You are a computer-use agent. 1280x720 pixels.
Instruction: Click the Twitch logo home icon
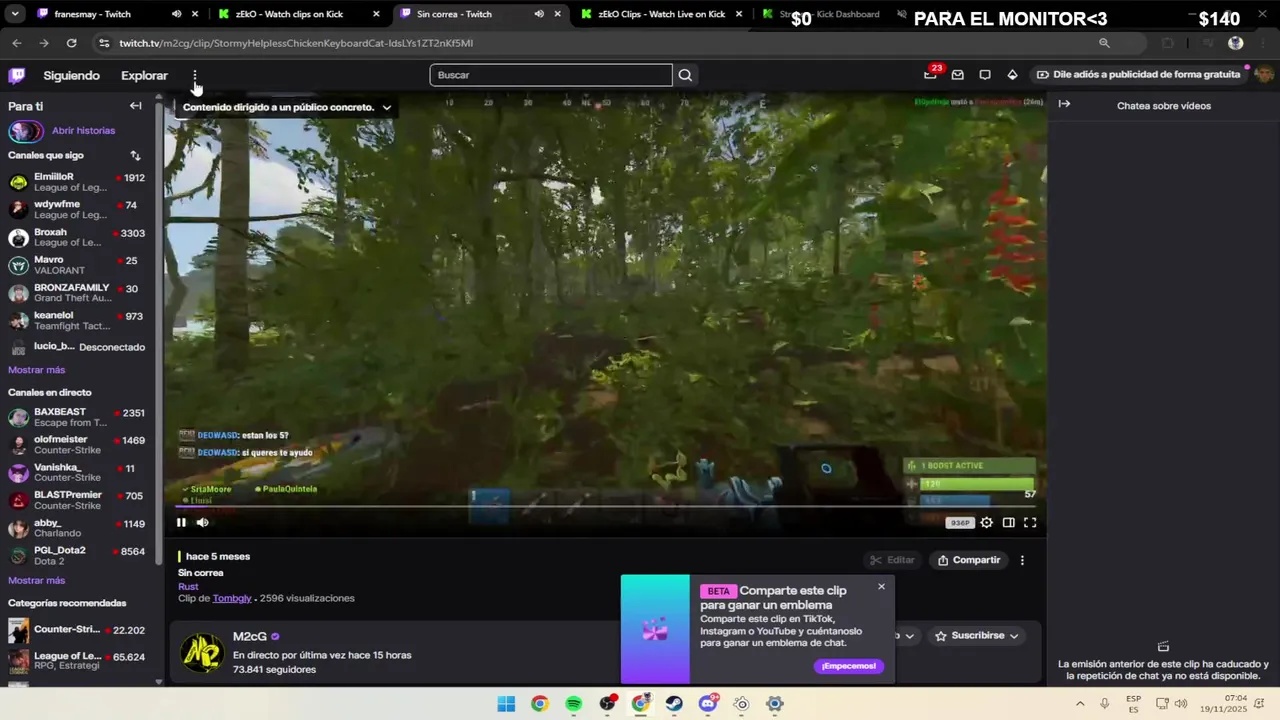[x=17, y=75]
